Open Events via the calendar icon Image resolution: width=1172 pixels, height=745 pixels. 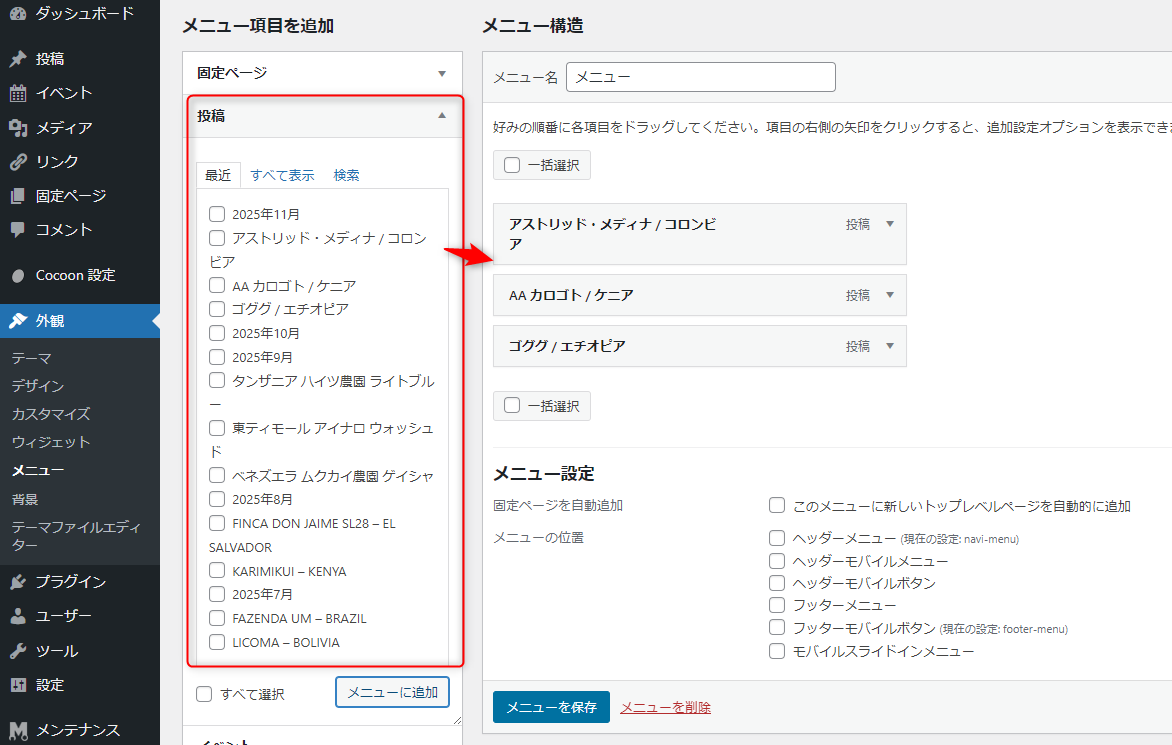pos(18,93)
